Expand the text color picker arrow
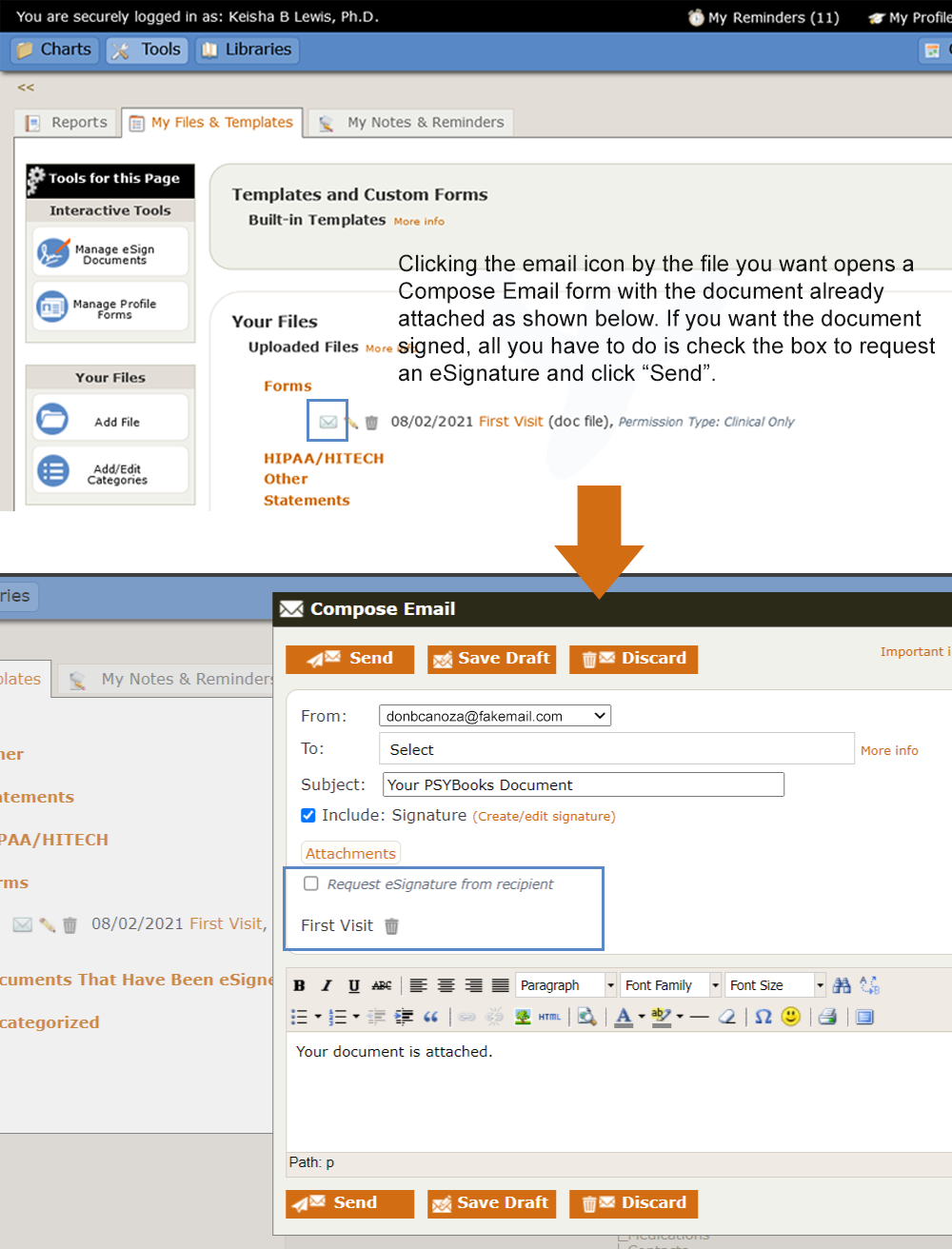 642,1017
